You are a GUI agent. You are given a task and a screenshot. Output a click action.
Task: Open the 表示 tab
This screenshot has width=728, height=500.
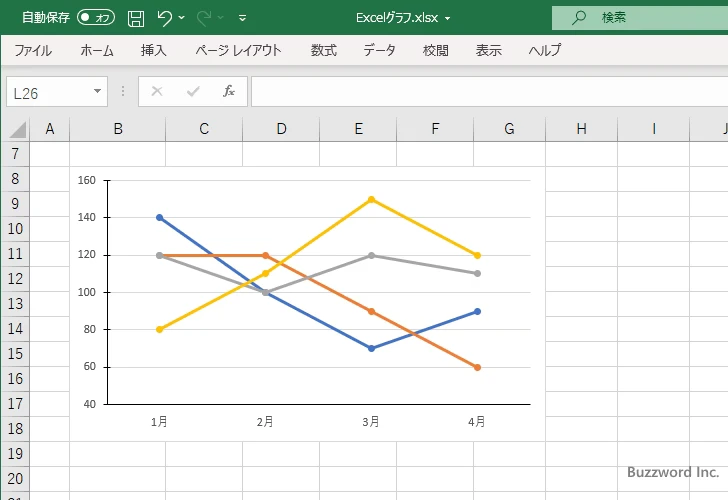[488, 50]
